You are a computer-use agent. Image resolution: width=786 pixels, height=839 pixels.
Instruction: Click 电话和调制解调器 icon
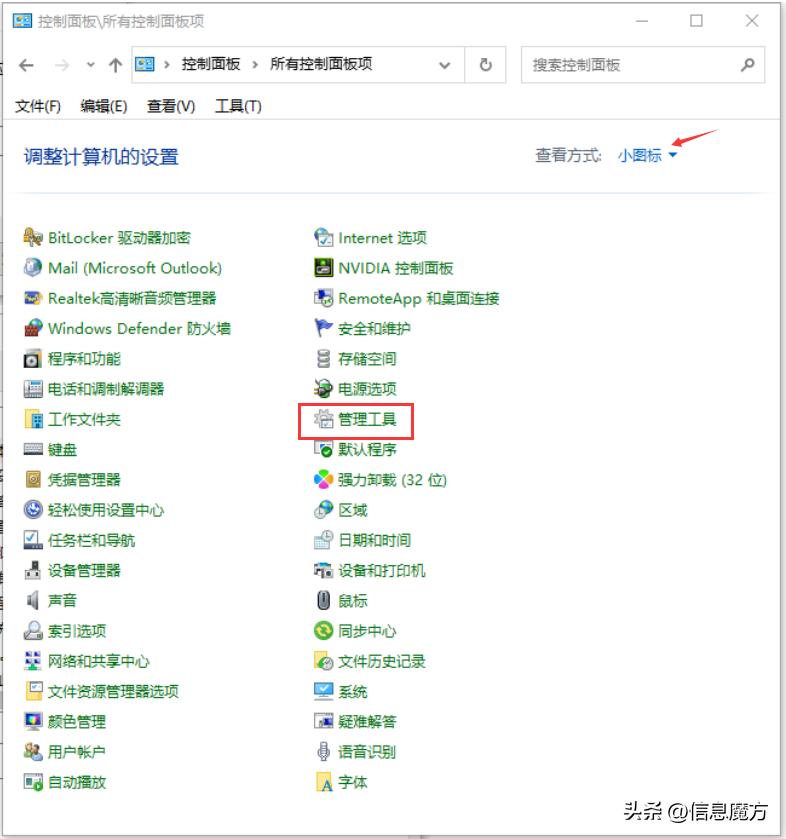click(x=33, y=388)
